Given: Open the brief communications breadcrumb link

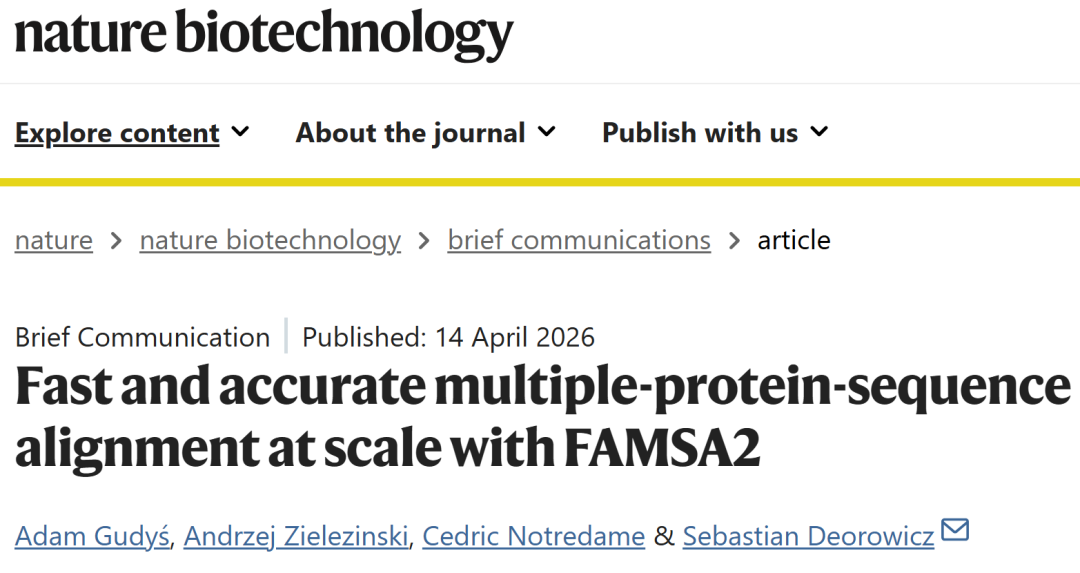Looking at the screenshot, I should pyautogui.click(x=579, y=241).
